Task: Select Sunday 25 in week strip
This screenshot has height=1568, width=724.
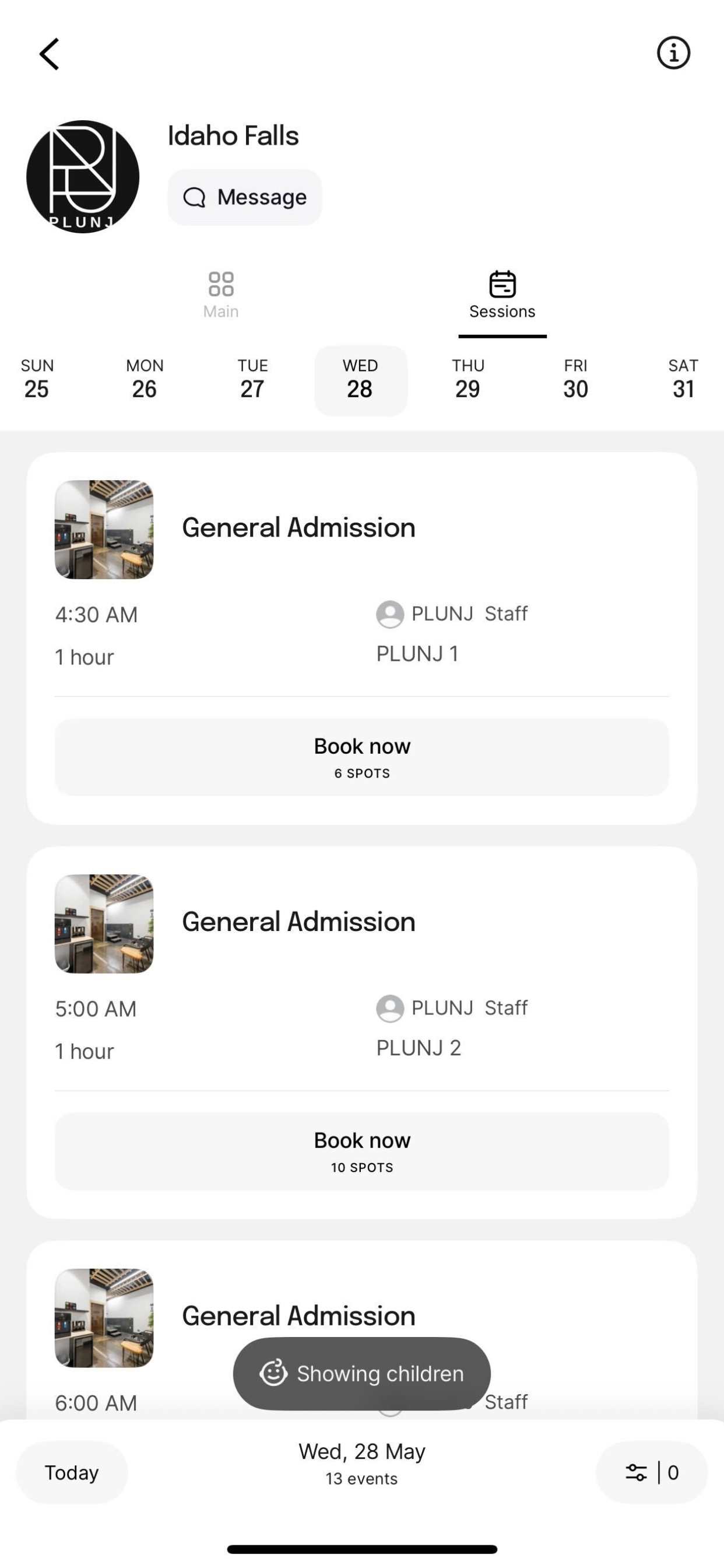Action: (x=37, y=380)
